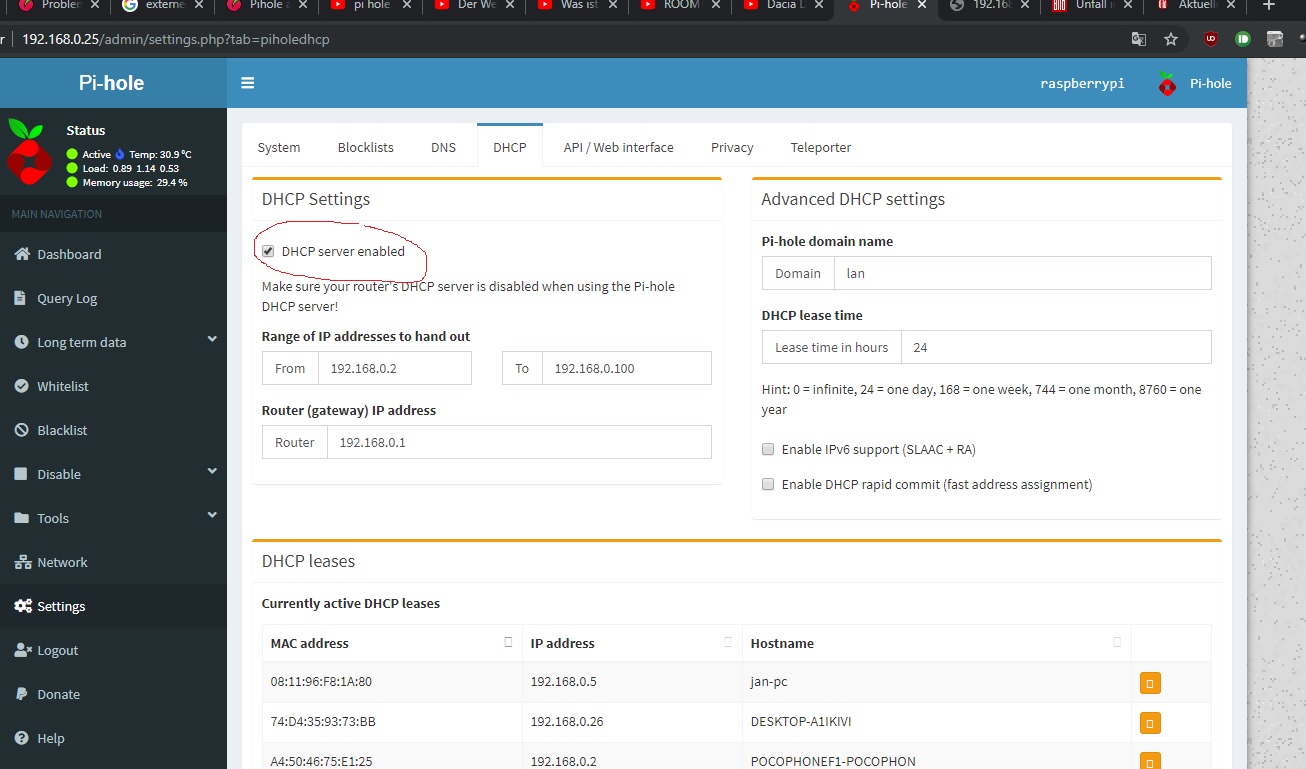Select MAC address 74:D4:35:93:73:BB

323,721
